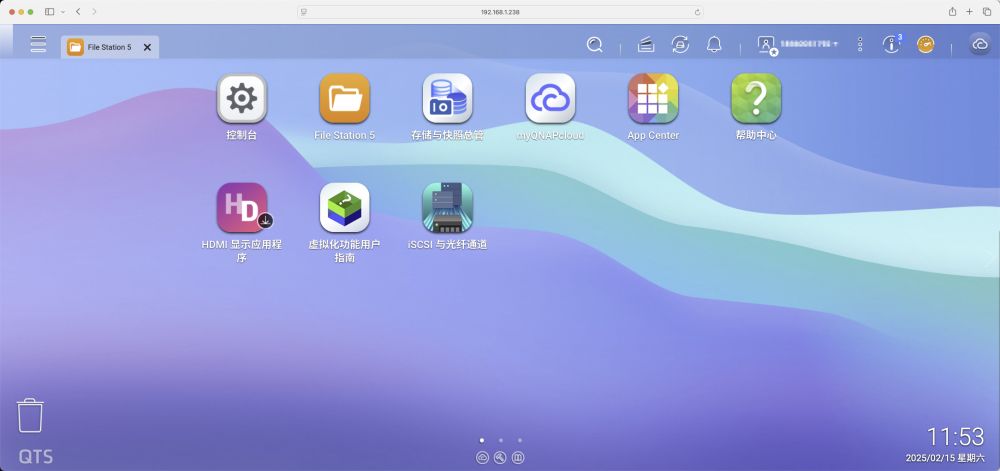This screenshot has width=1000, height=471.
Task: Open the background tasks icon
Action: click(x=646, y=45)
